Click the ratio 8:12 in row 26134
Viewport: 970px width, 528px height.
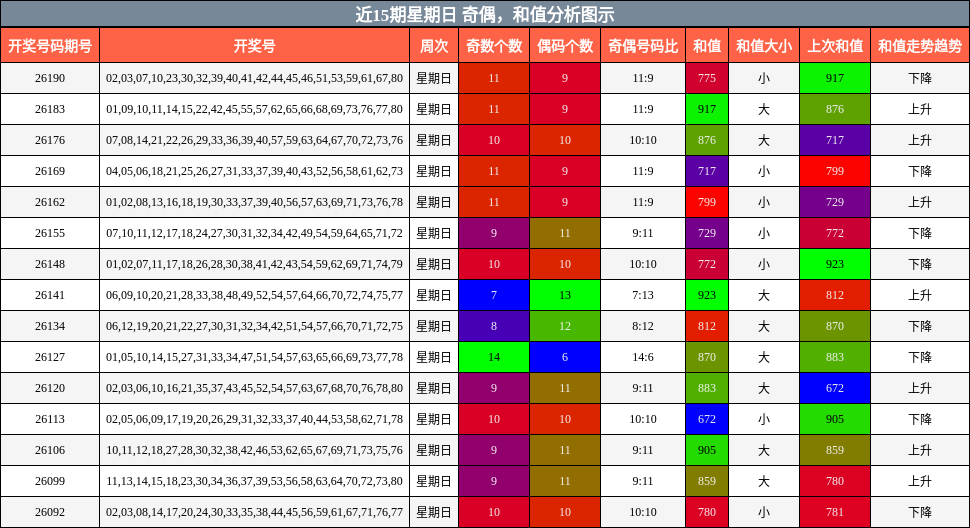(x=643, y=326)
